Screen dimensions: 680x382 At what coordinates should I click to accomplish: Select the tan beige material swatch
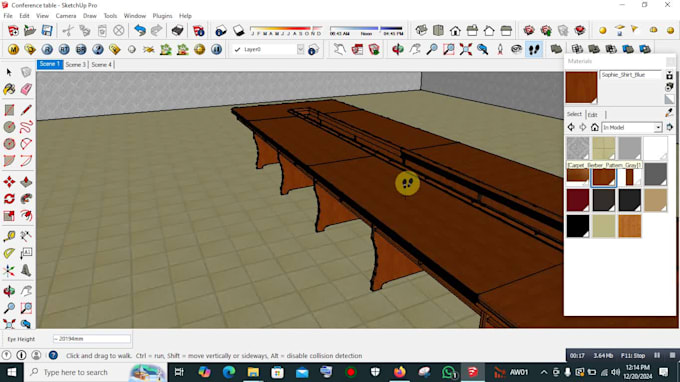(655, 200)
